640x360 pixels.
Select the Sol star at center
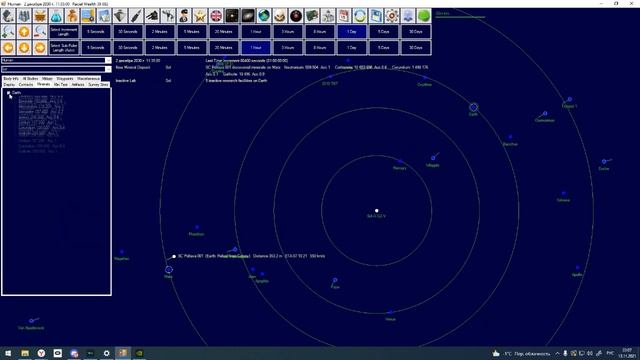pos(376,211)
